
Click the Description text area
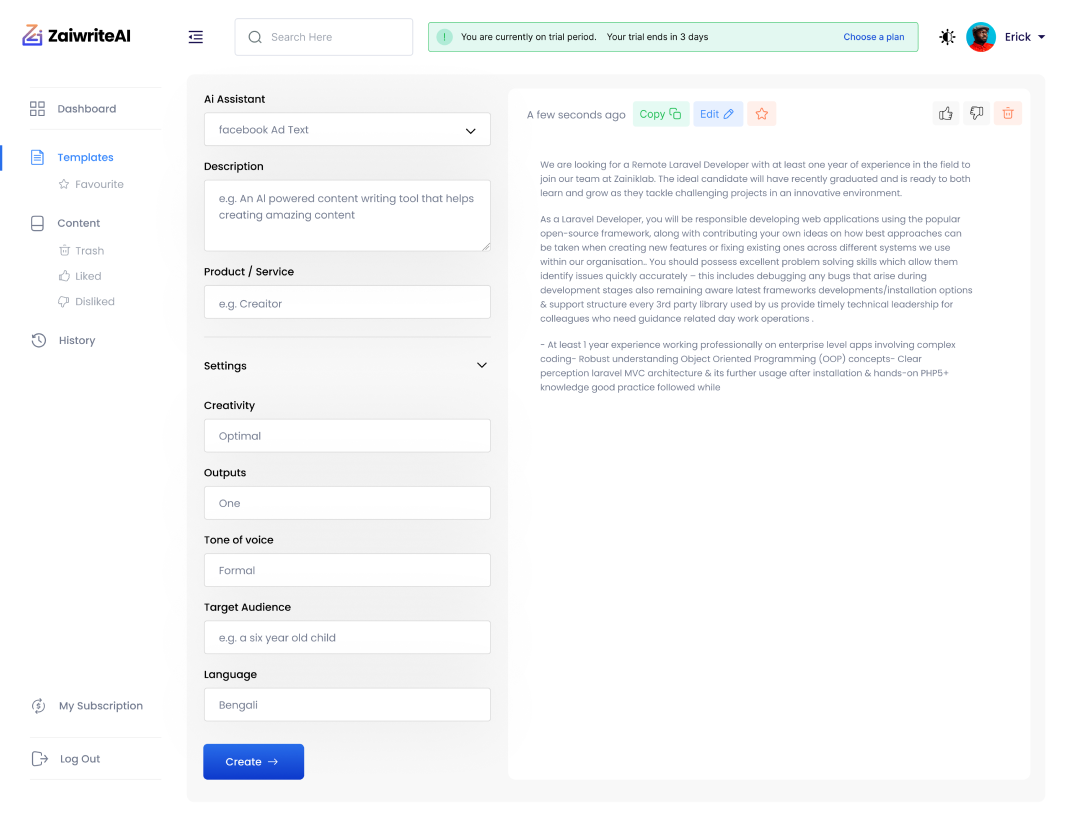(x=347, y=215)
